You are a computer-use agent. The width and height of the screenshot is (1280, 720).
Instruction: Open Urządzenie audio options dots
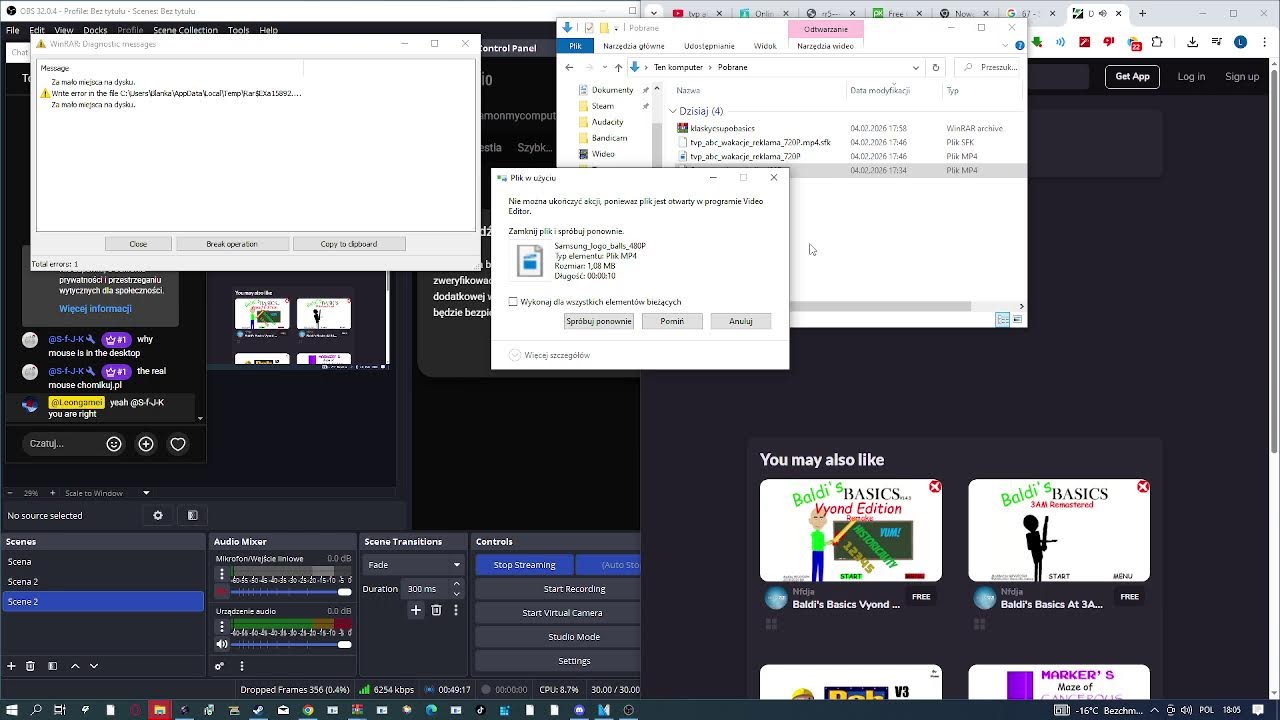pos(222,627)
